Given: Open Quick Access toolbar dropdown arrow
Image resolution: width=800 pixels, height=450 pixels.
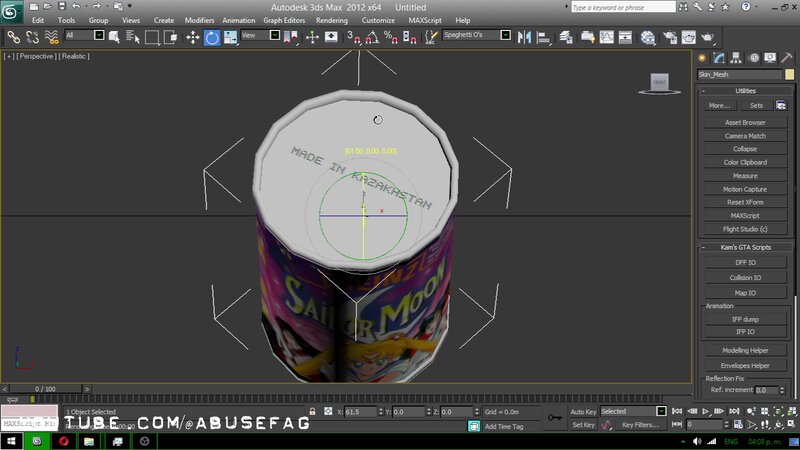Looking at the screenshot, I should click(x=130, y=7).
